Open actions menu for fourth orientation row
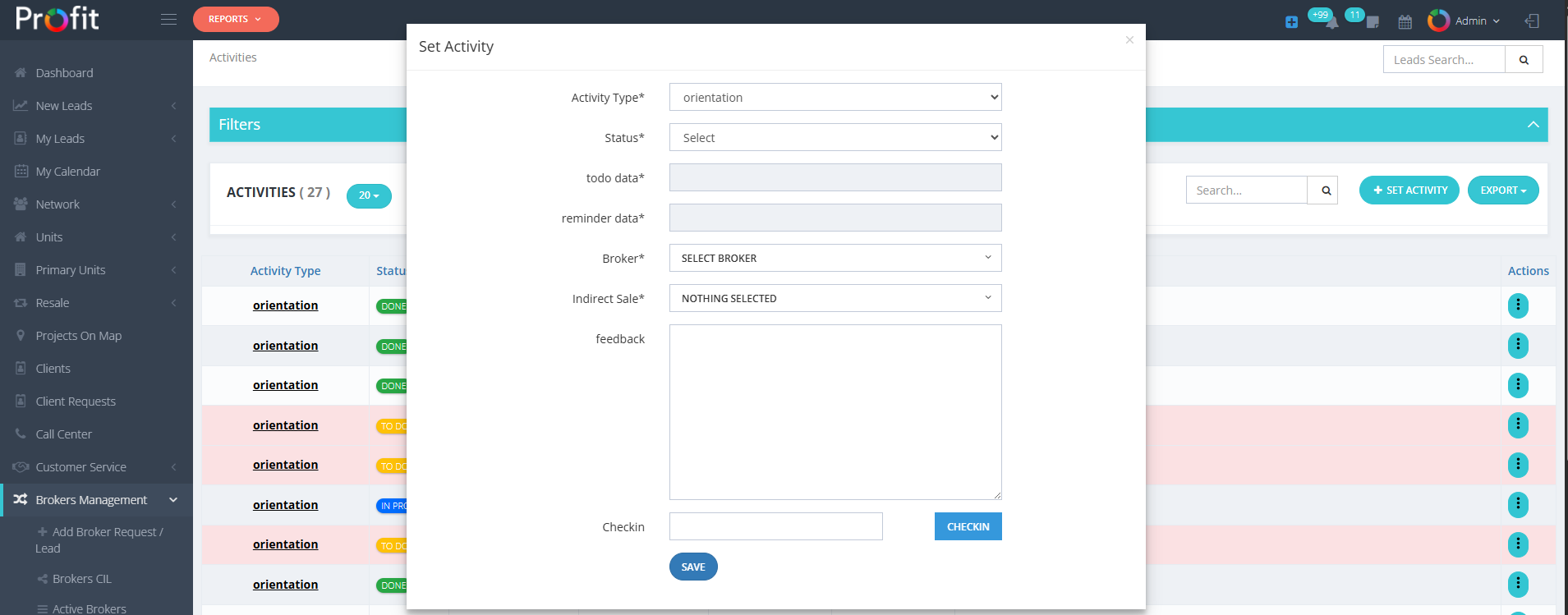 coord(1518,425)
